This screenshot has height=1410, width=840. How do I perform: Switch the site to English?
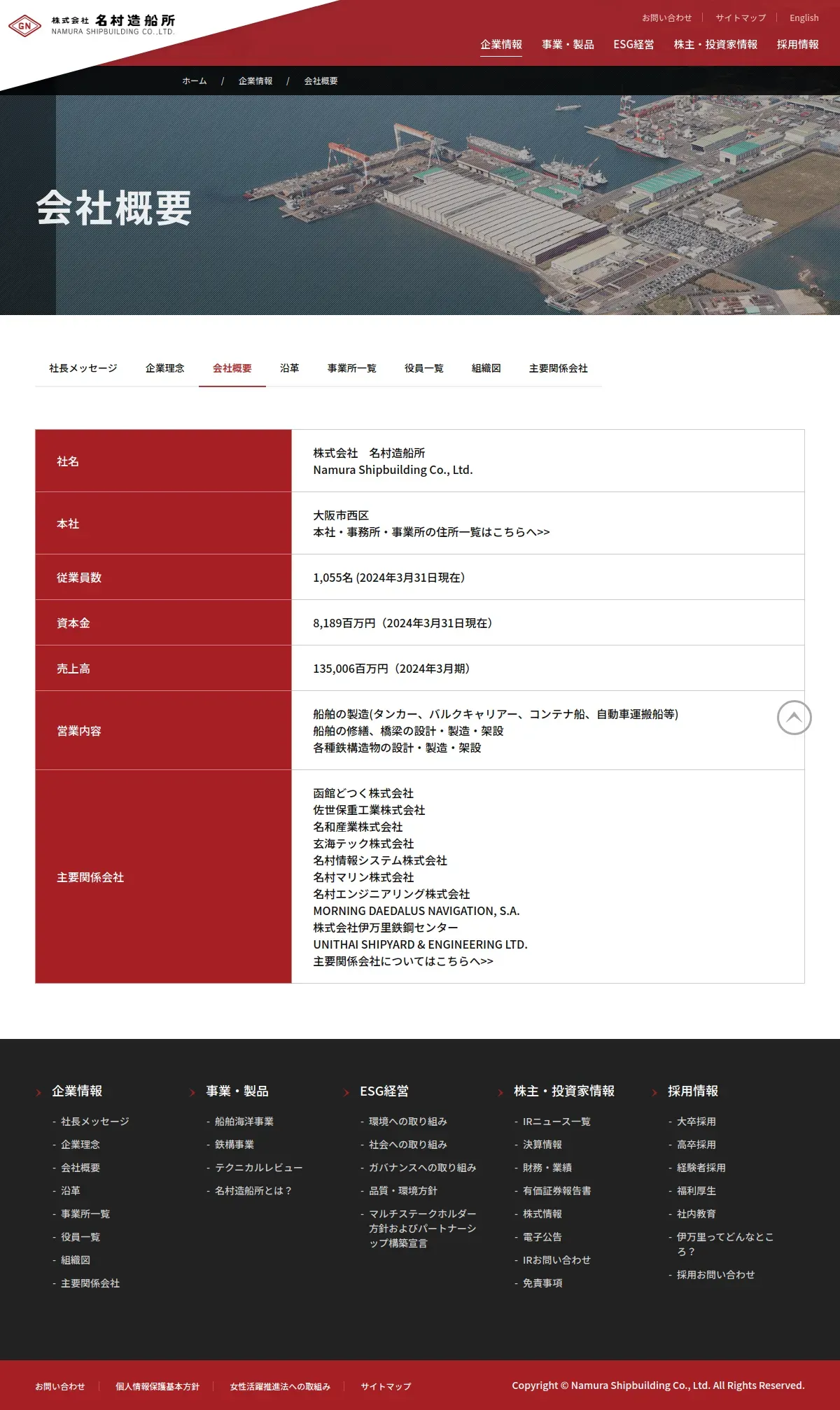click(804, 18)
